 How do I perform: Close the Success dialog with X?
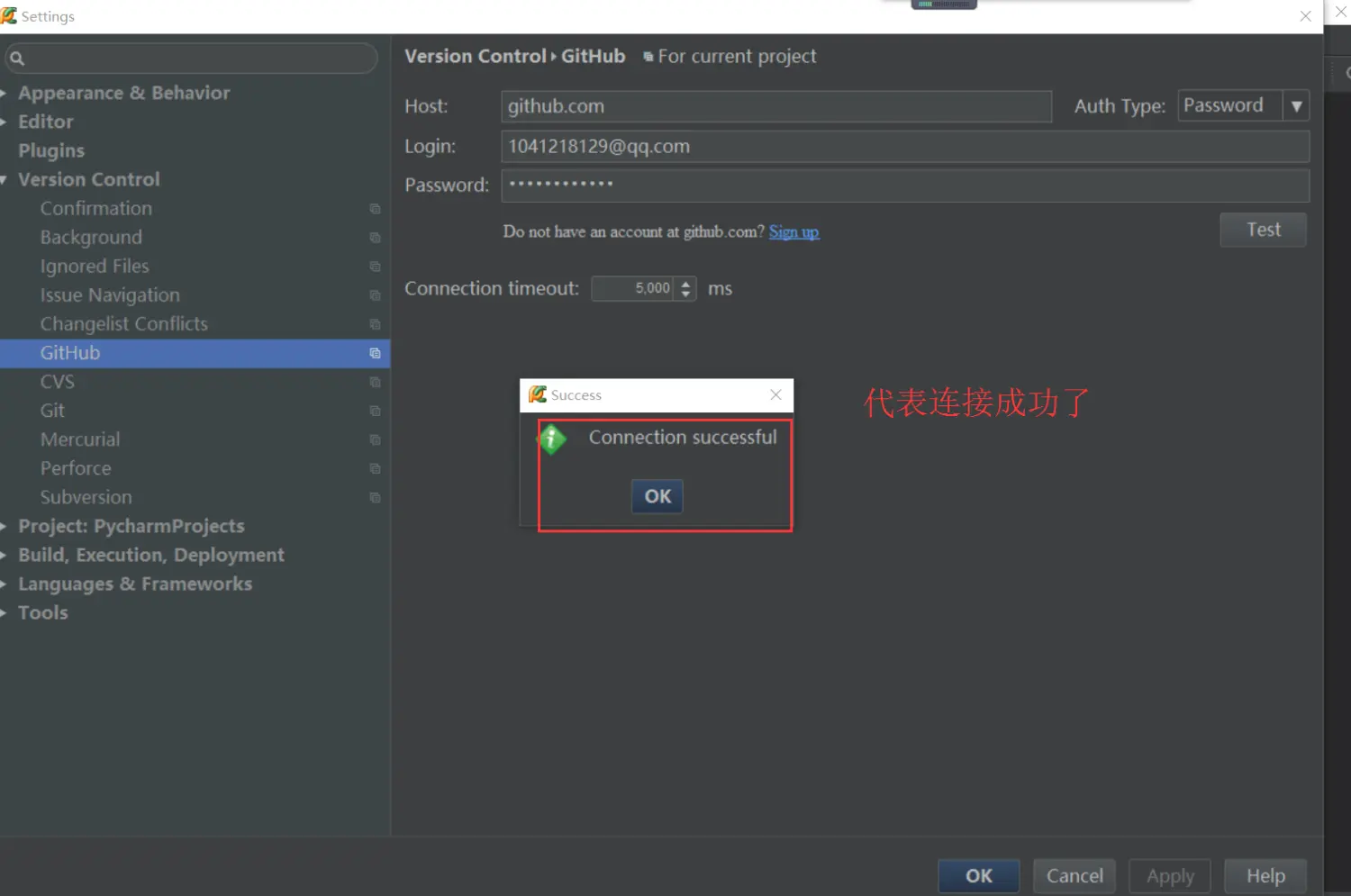click(x=775, y=394)
